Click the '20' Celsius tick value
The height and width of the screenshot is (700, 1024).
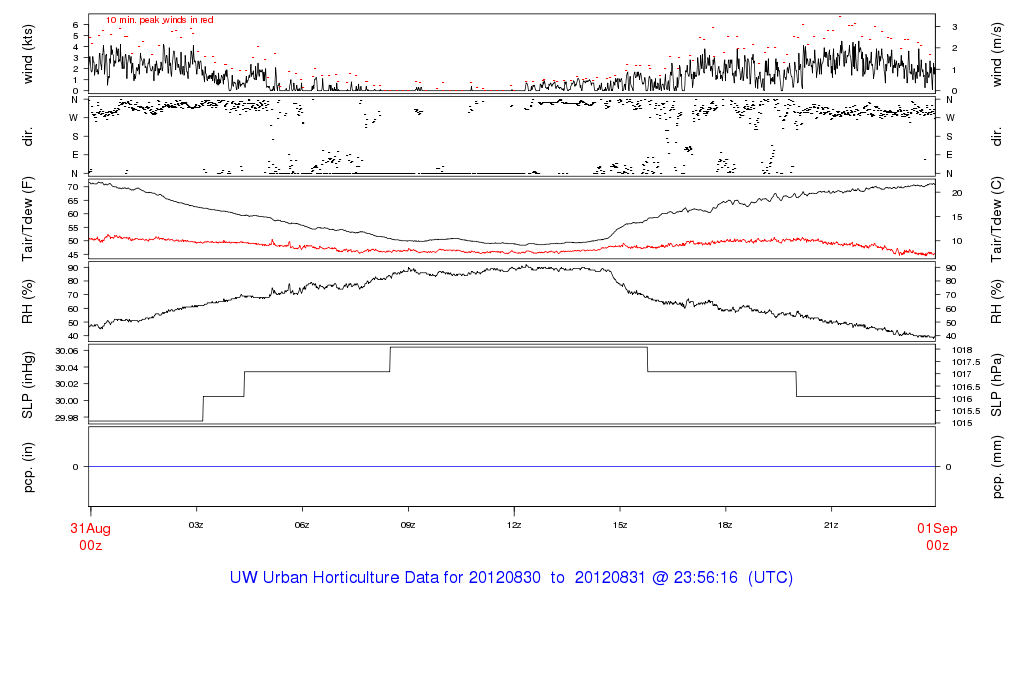coord(957,193)
